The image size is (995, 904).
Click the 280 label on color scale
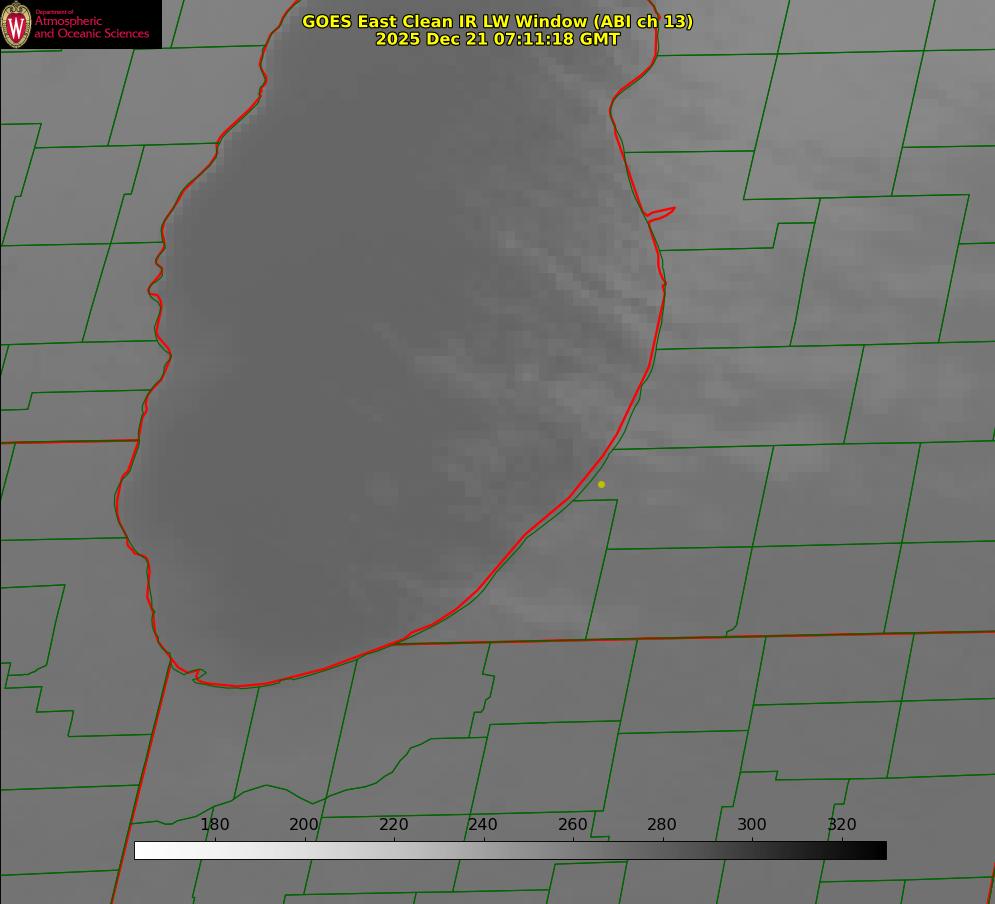pos(662,824)
